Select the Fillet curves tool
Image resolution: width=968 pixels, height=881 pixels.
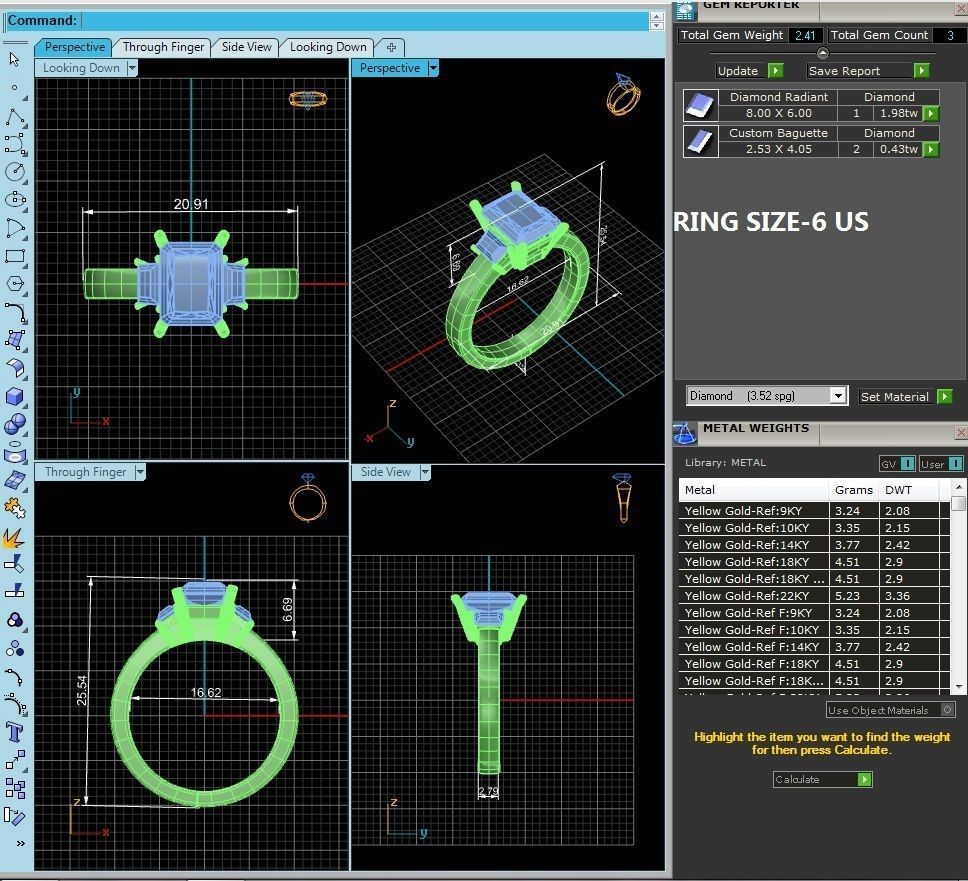15,312
